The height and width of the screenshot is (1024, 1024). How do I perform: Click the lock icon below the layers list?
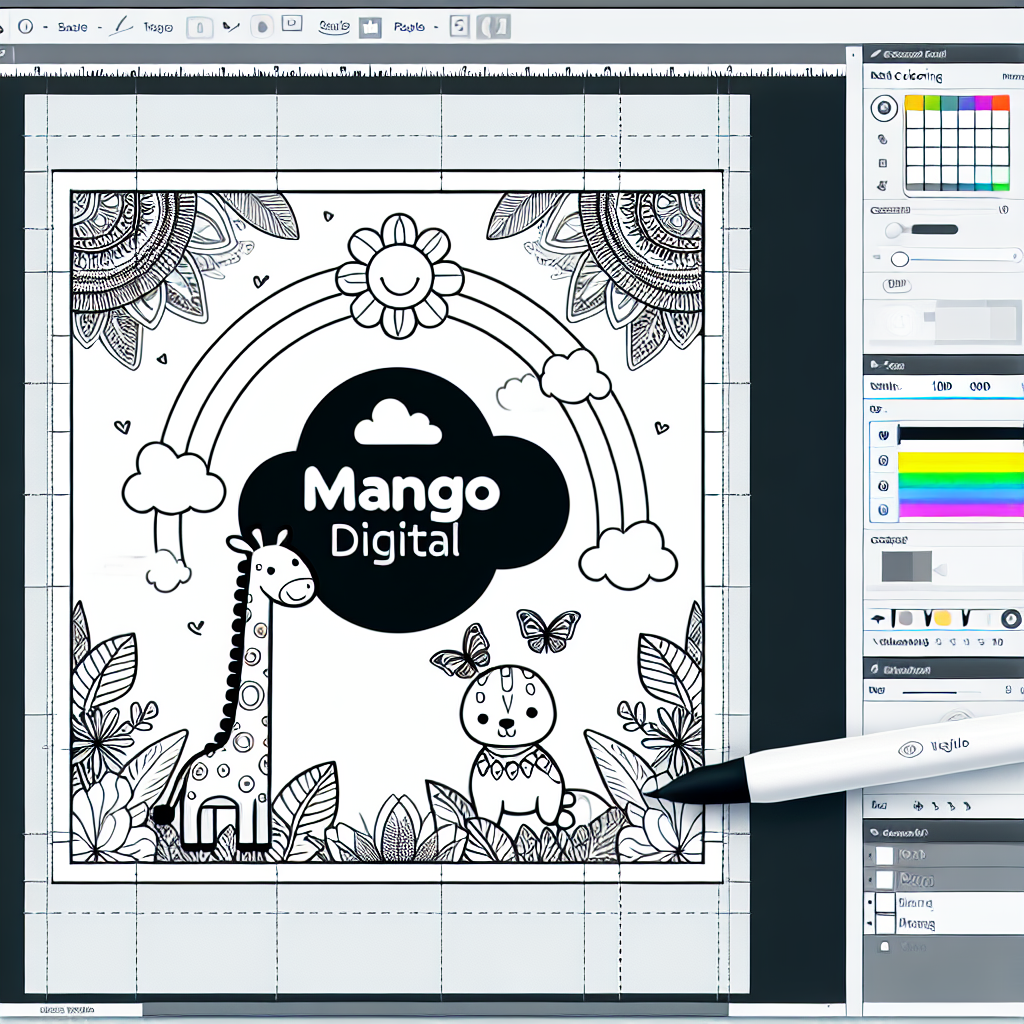[885, 946]
